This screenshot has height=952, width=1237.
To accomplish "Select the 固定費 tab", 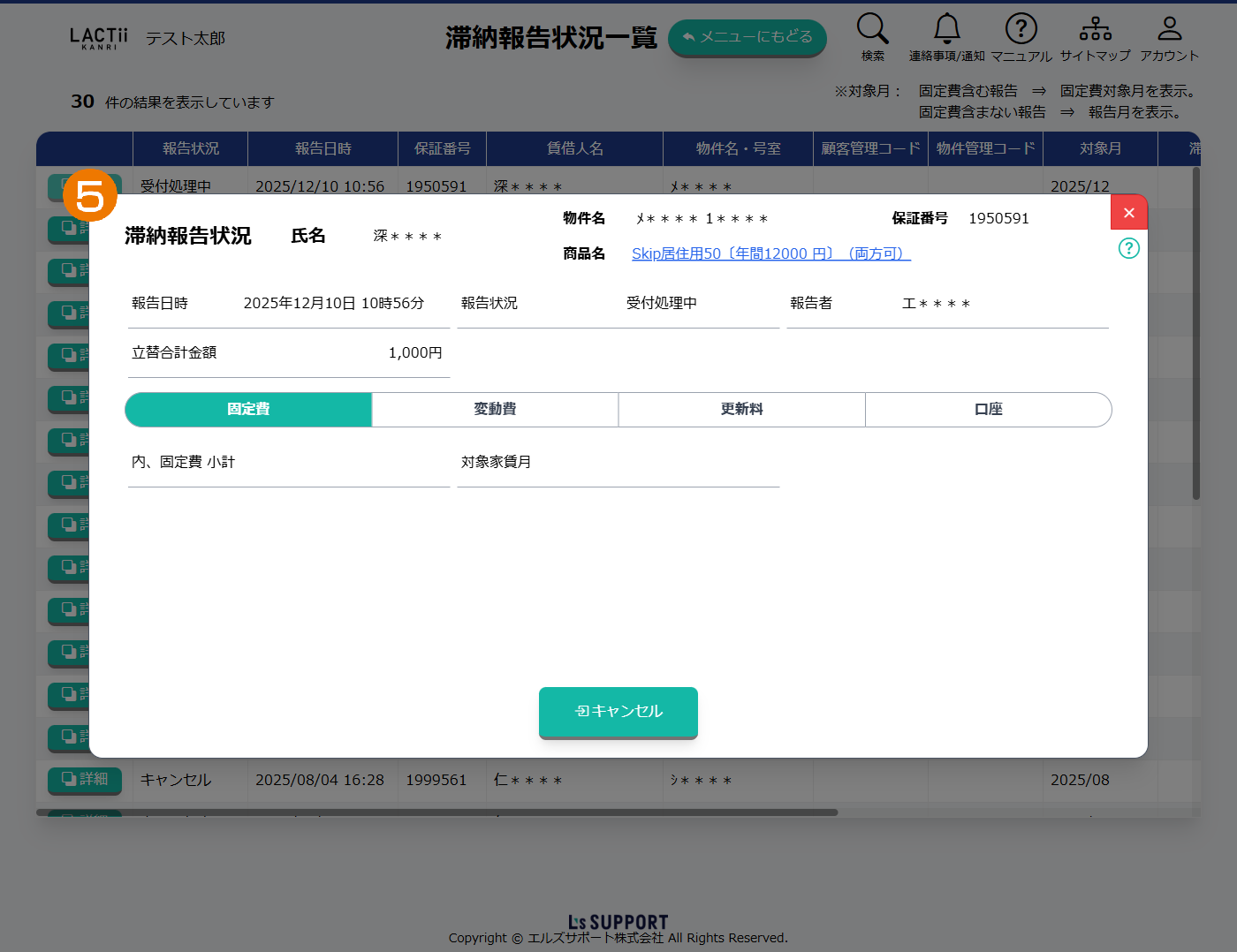I will (248, 410).
